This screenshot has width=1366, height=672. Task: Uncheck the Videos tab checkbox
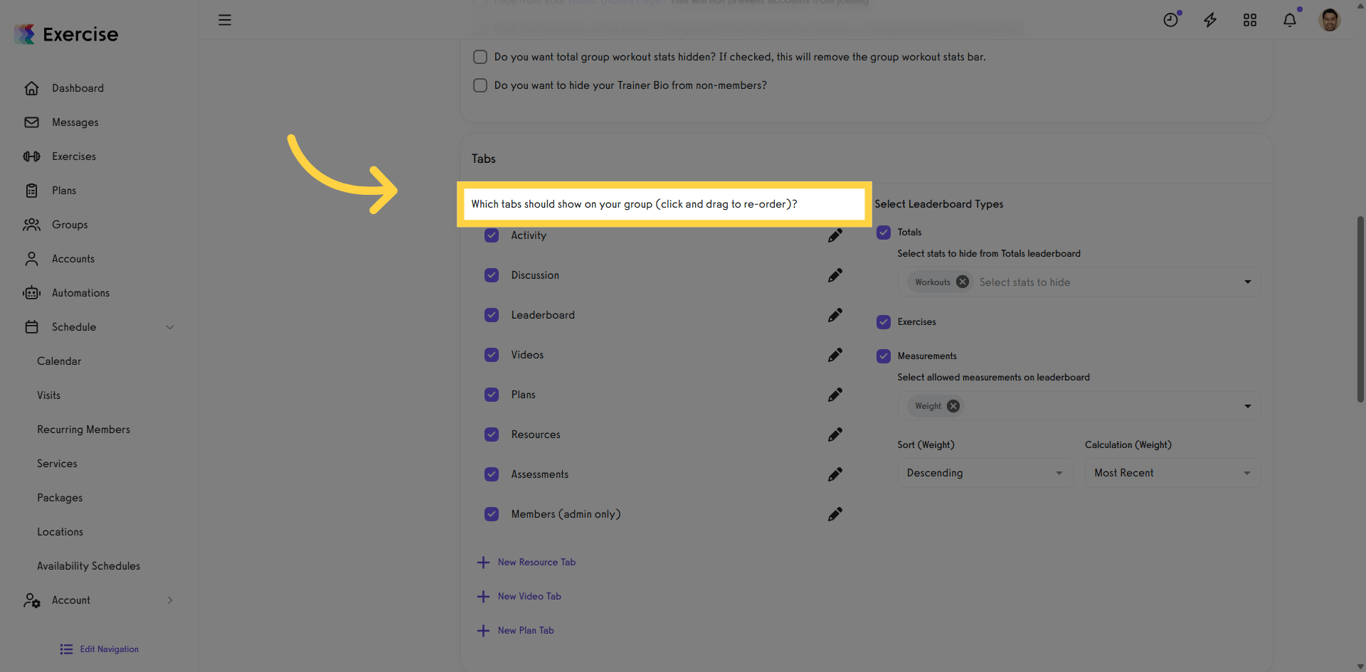pos(491,355)
